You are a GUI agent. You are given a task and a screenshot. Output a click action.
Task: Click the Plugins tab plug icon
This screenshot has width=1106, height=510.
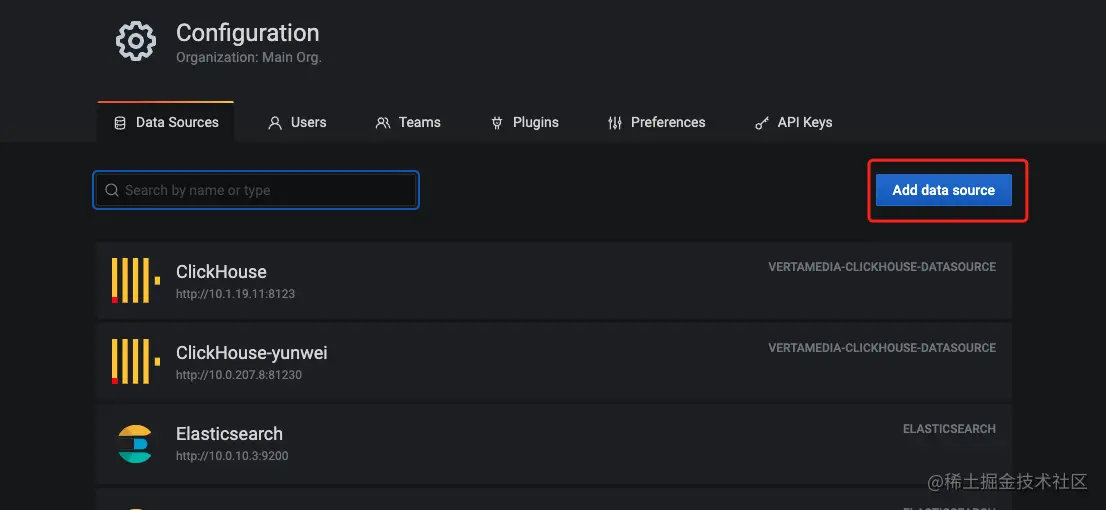point(497,123)
